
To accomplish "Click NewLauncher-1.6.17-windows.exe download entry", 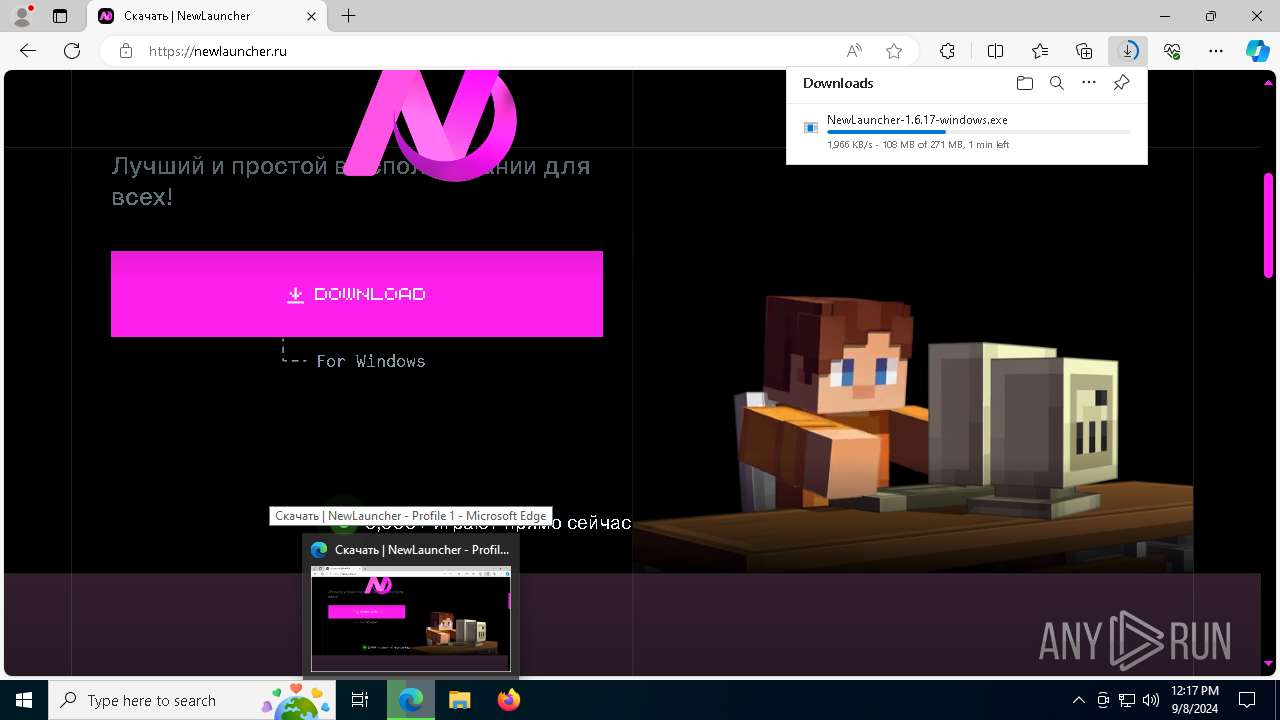I will coord(967,132).
